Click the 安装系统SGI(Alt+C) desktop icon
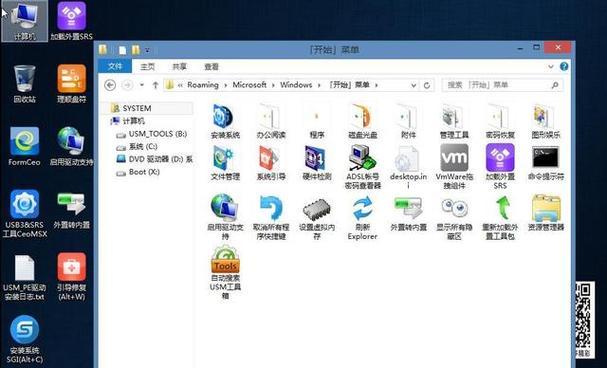607x368 pixels. pyautogui.click(x=24, y=339)
